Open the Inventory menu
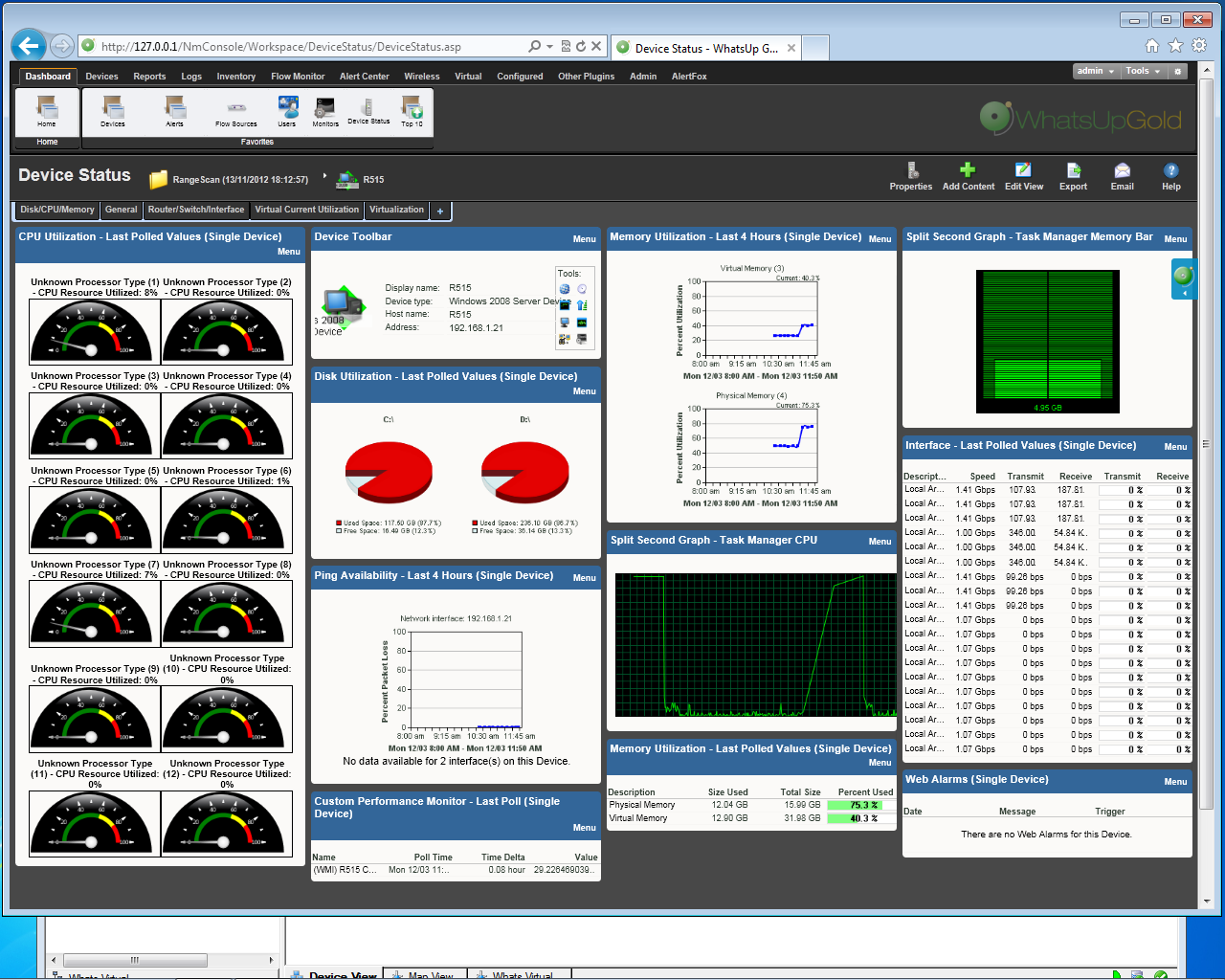The width and height of the screenshot is (1225, 980). (236, 77)
